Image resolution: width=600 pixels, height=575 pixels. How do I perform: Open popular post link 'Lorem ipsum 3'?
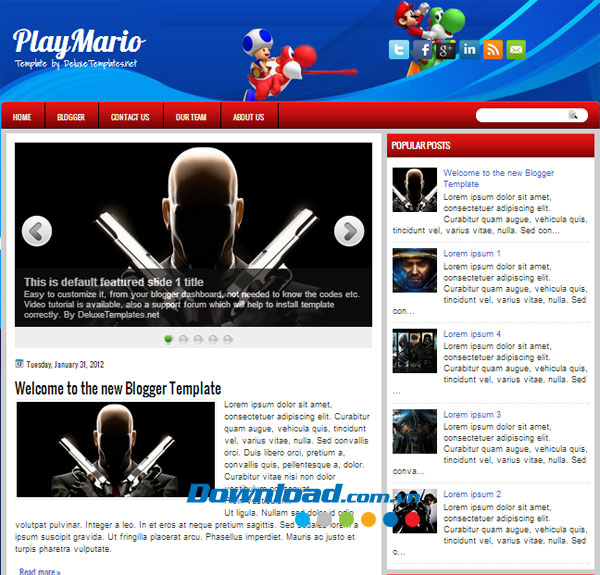pyautogui.click(x=472, y=415)
